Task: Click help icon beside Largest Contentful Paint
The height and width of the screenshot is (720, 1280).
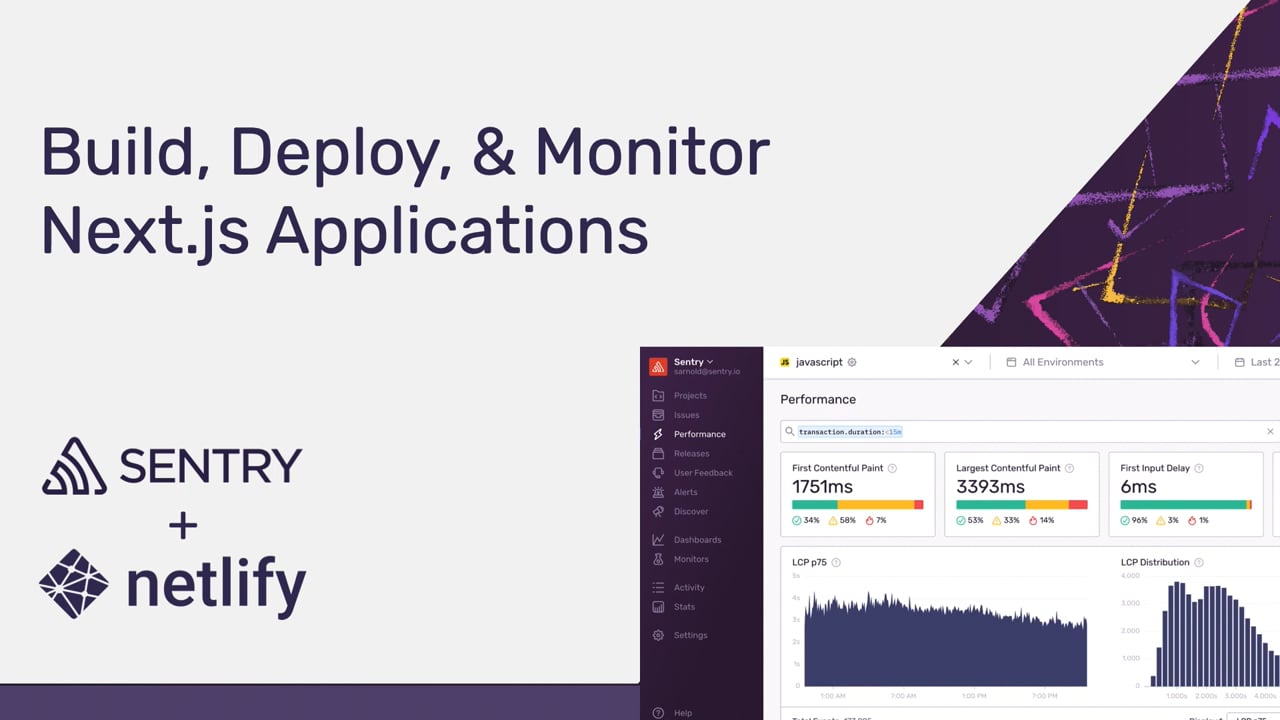Action: (1069, 468)
